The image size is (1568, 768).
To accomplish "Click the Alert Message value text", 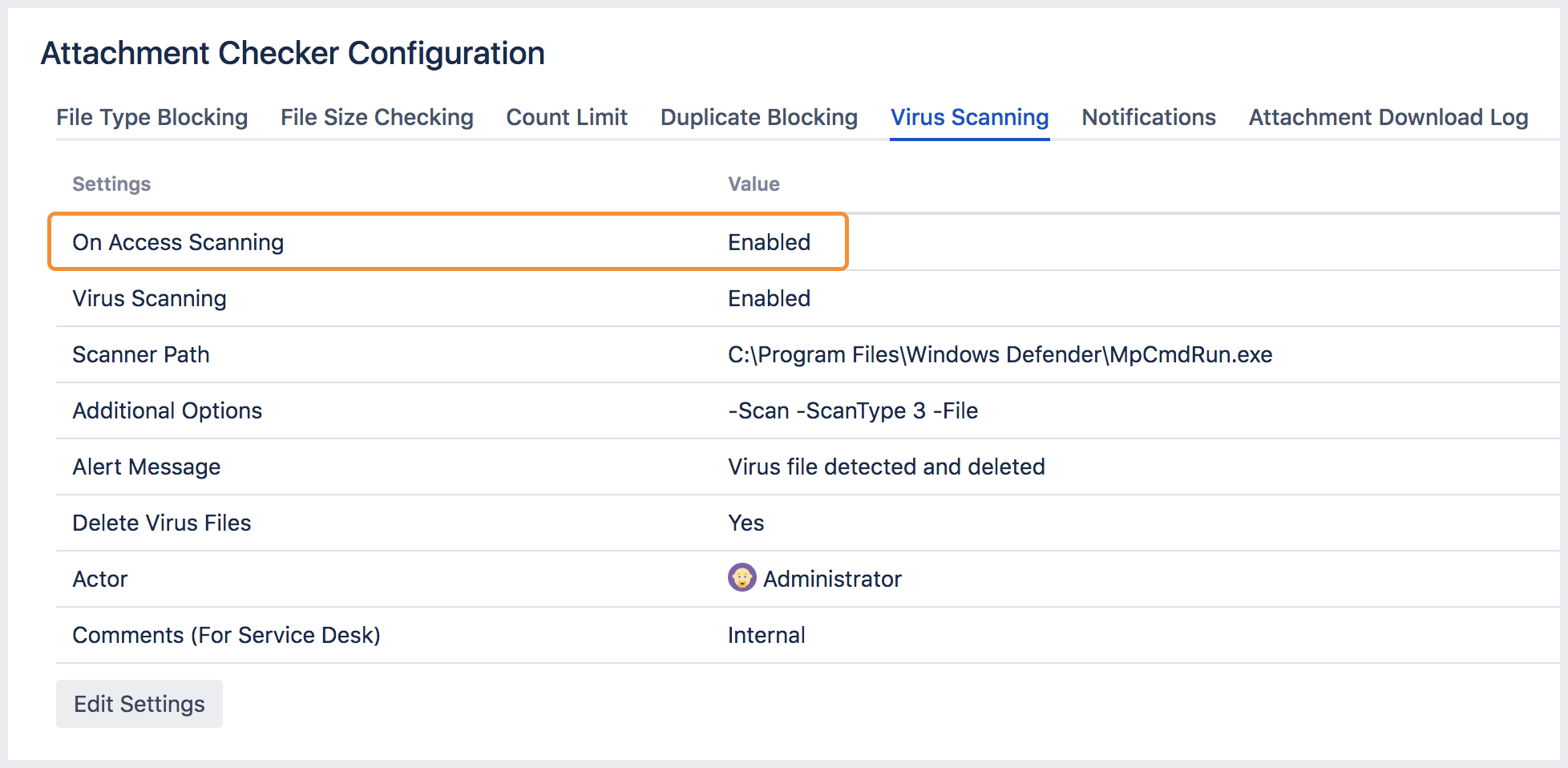I will tap(886, 467).
